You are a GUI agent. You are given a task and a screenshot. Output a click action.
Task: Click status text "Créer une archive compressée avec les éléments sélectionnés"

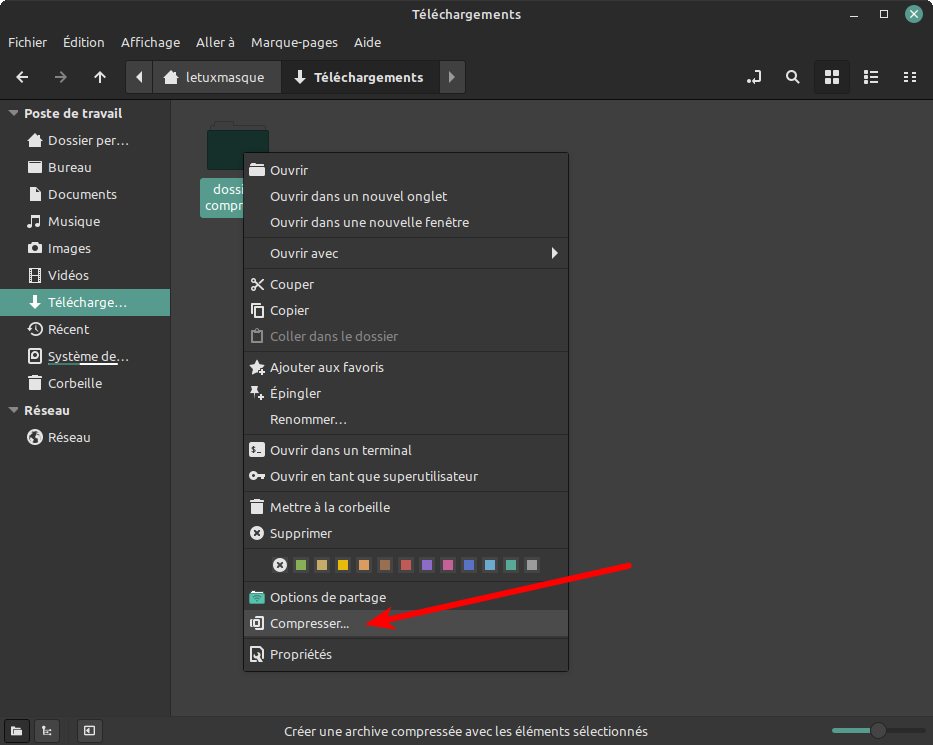point(466,731)
